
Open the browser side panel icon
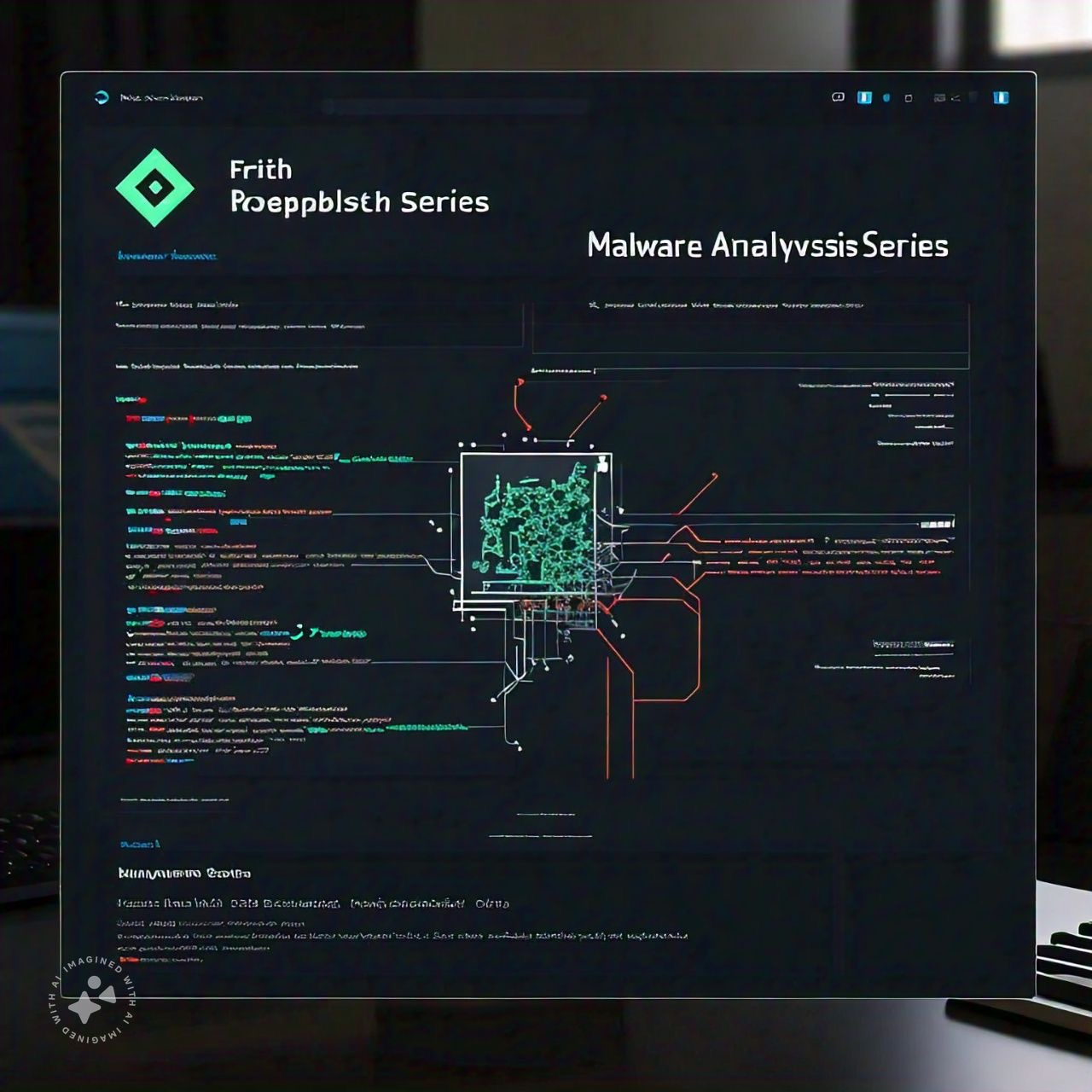863,97
